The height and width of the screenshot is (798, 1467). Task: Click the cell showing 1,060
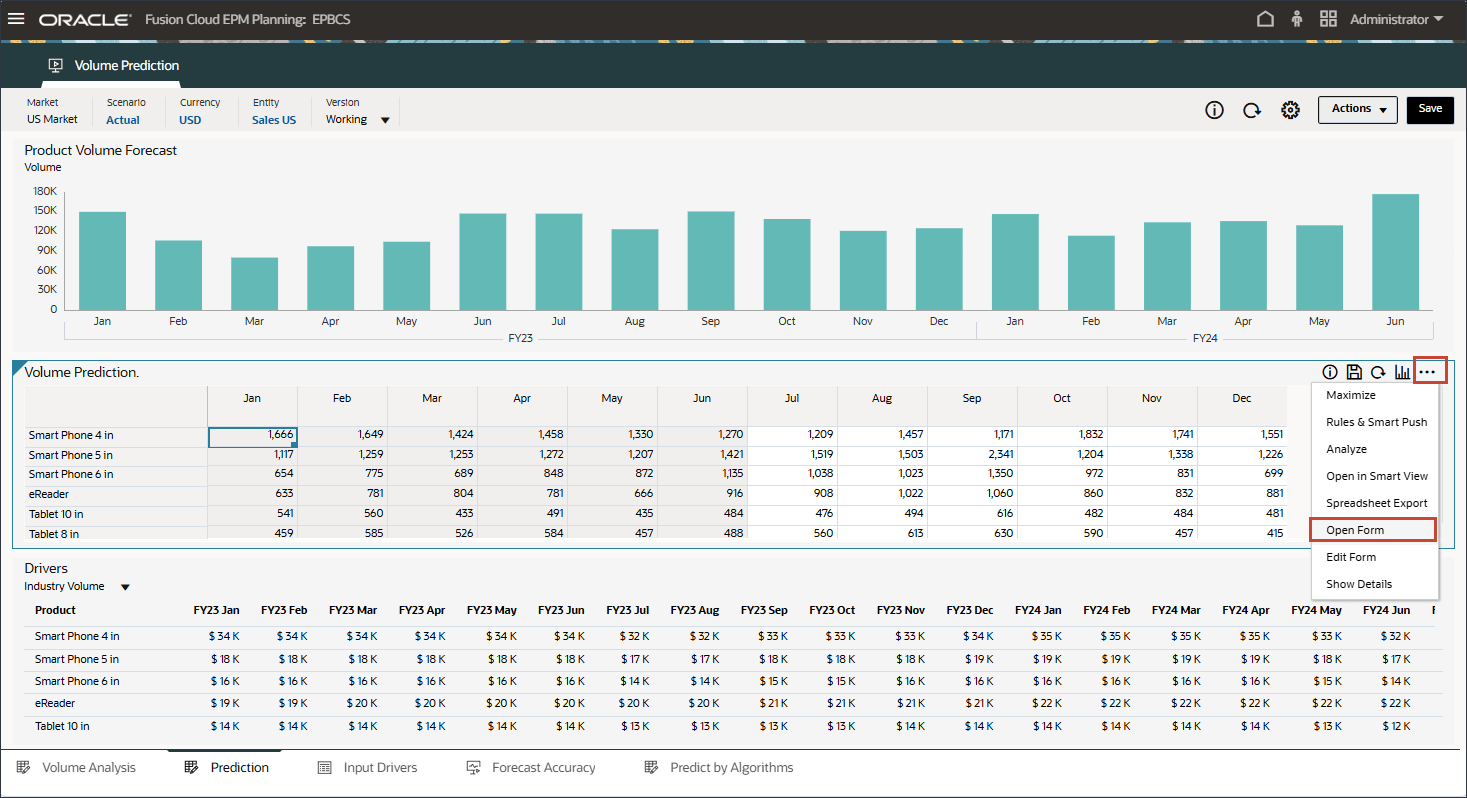coord(972,493)
